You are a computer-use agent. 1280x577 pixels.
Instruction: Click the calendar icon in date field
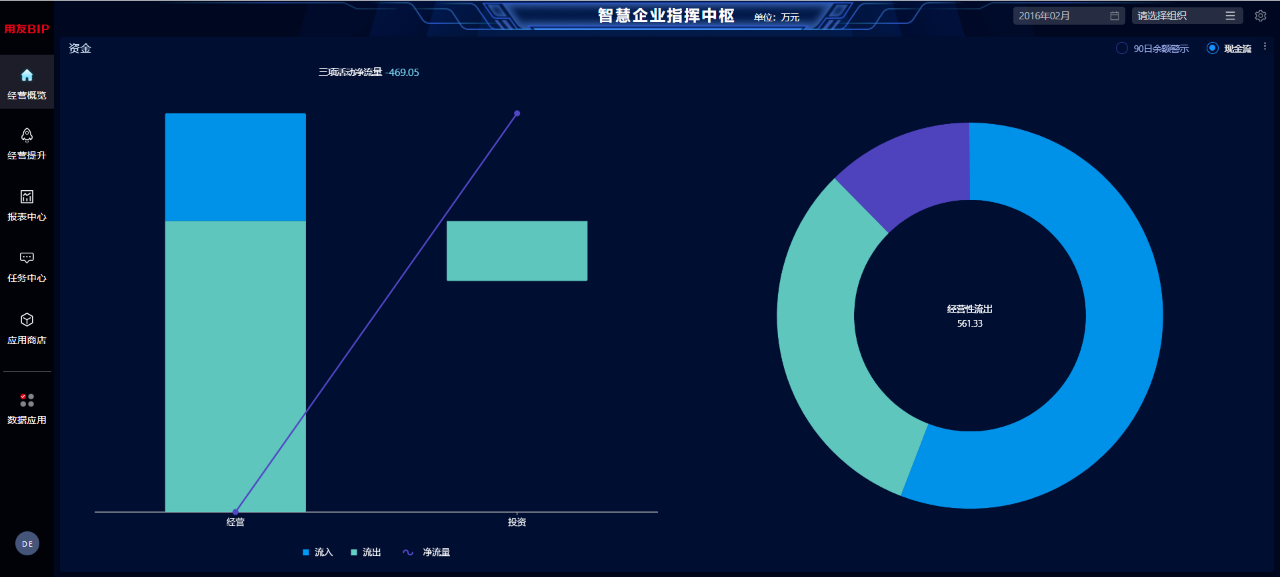point(1115,15)
